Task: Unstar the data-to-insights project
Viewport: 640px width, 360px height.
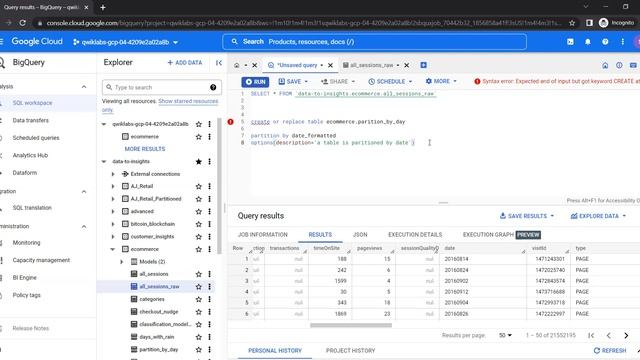Action: 199,162
